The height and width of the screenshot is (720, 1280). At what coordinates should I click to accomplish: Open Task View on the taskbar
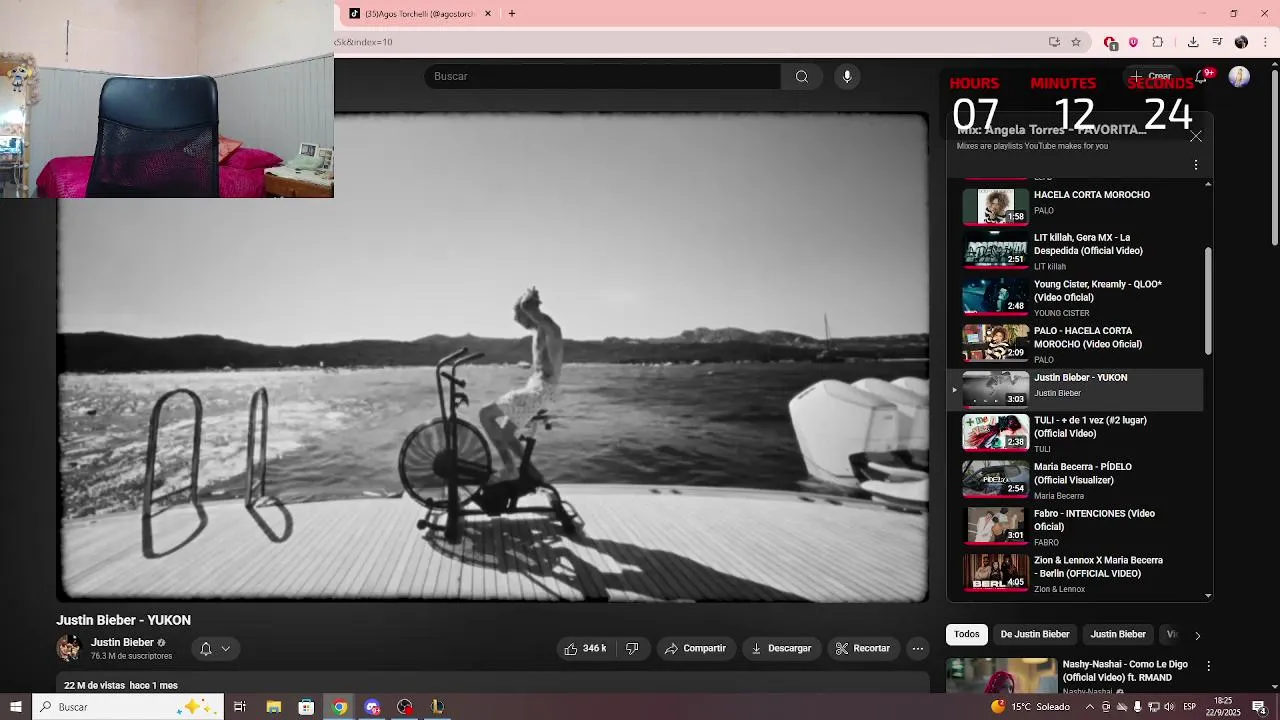coord(240,707)
